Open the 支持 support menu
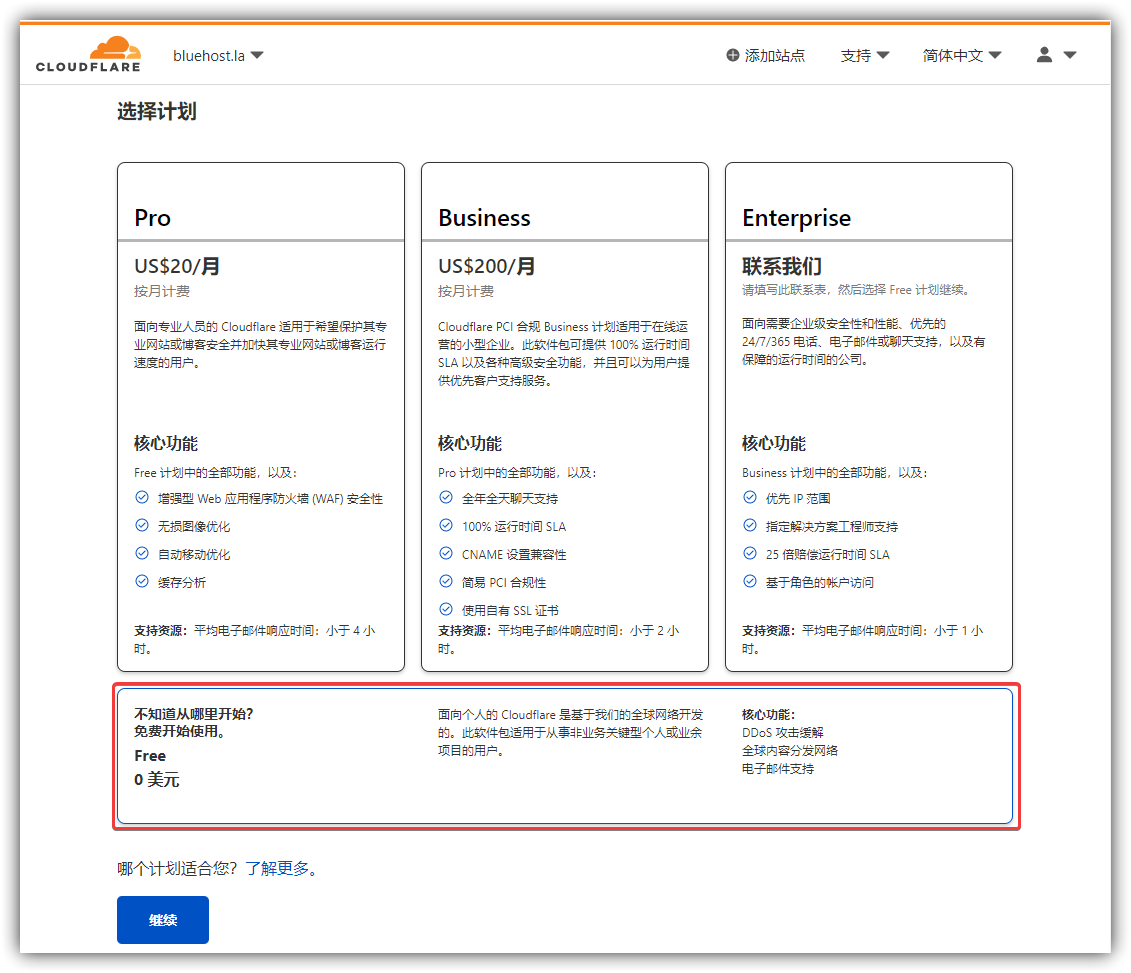Viewport: 1131px width, 973px height. pyautogui.click(x=864, y=56)
